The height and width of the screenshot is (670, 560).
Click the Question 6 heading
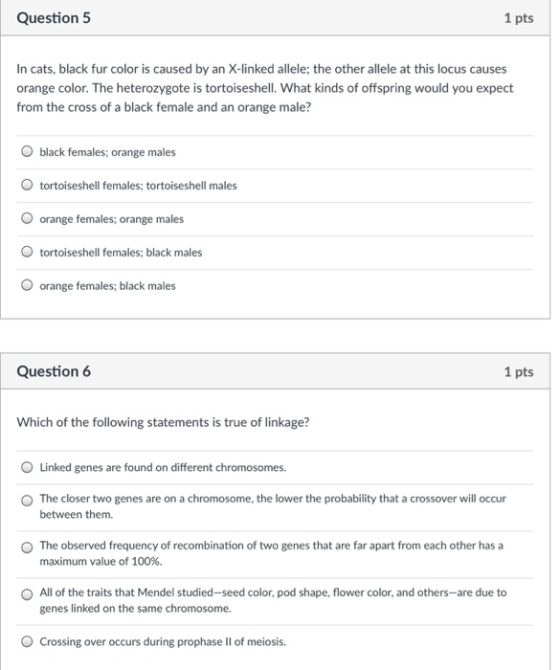coord(53,371)
